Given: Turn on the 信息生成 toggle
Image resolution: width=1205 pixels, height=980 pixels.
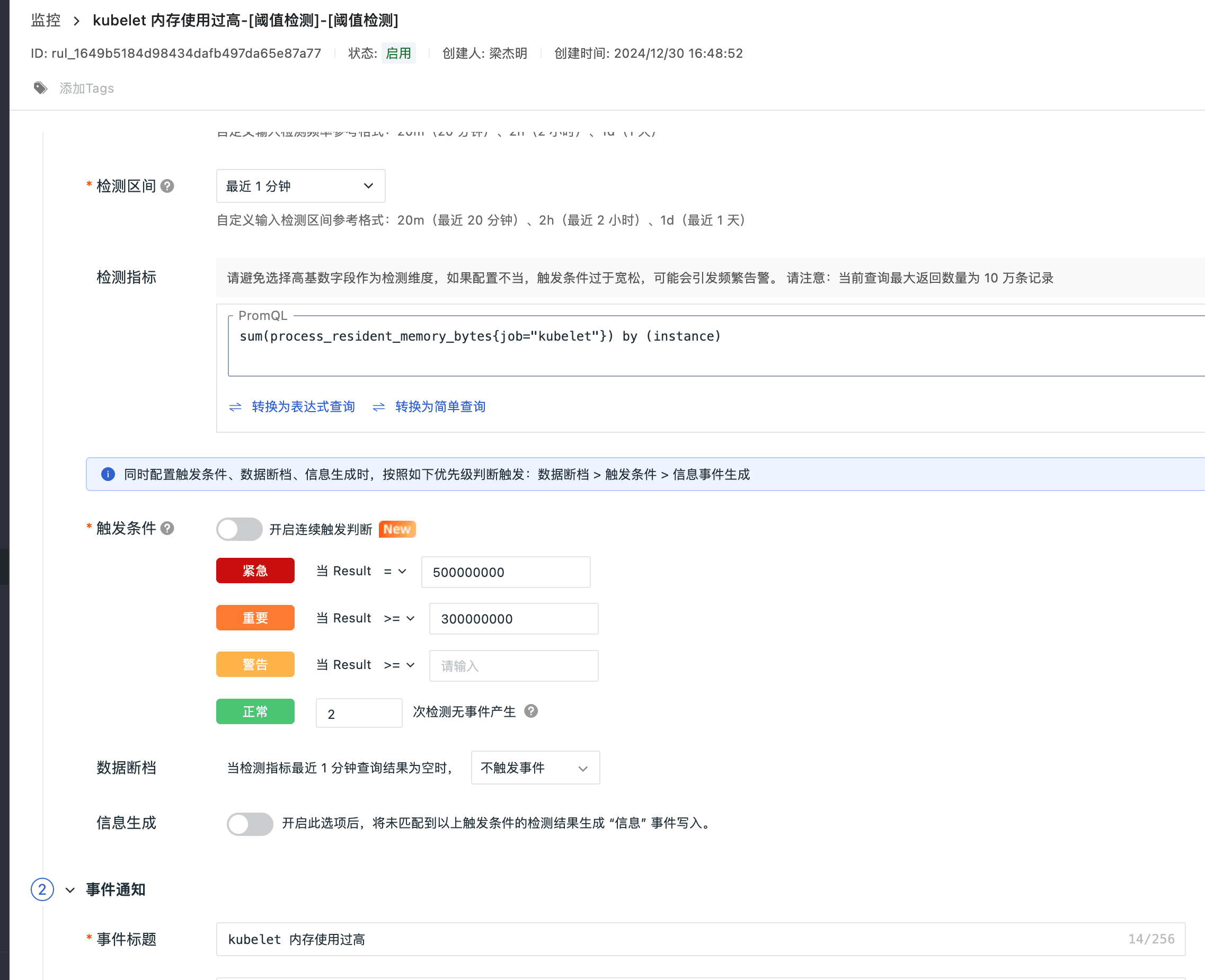Looking at the screenshot, I should [x=250, y=824].
